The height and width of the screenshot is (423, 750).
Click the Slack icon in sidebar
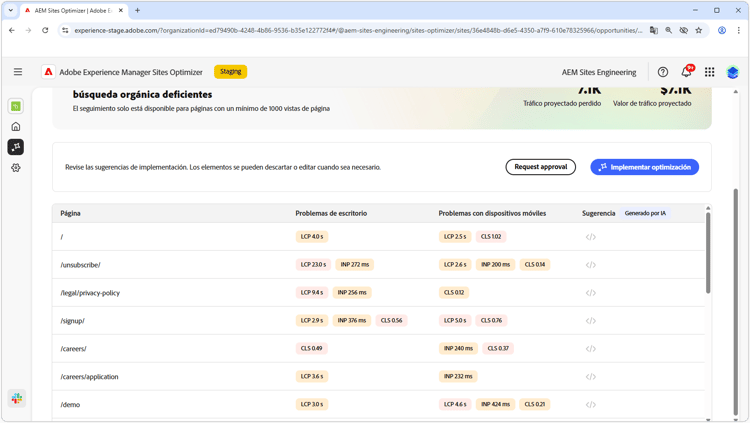(x=17, y=398)
